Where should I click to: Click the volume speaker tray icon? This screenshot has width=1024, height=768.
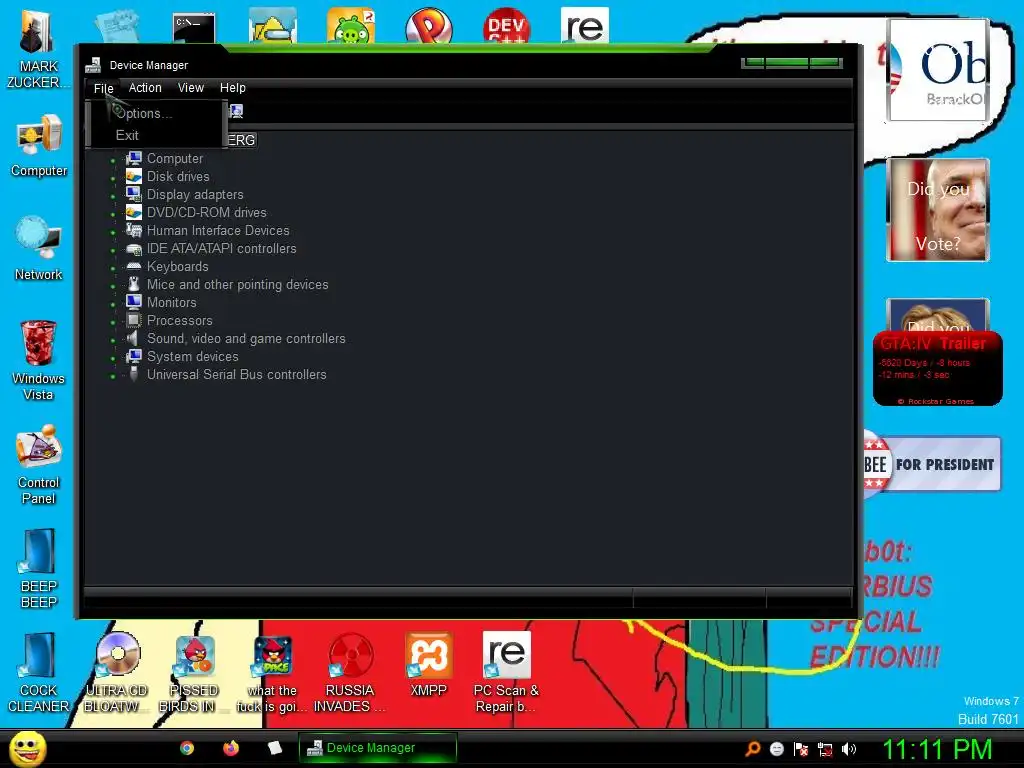click(849, 749)
